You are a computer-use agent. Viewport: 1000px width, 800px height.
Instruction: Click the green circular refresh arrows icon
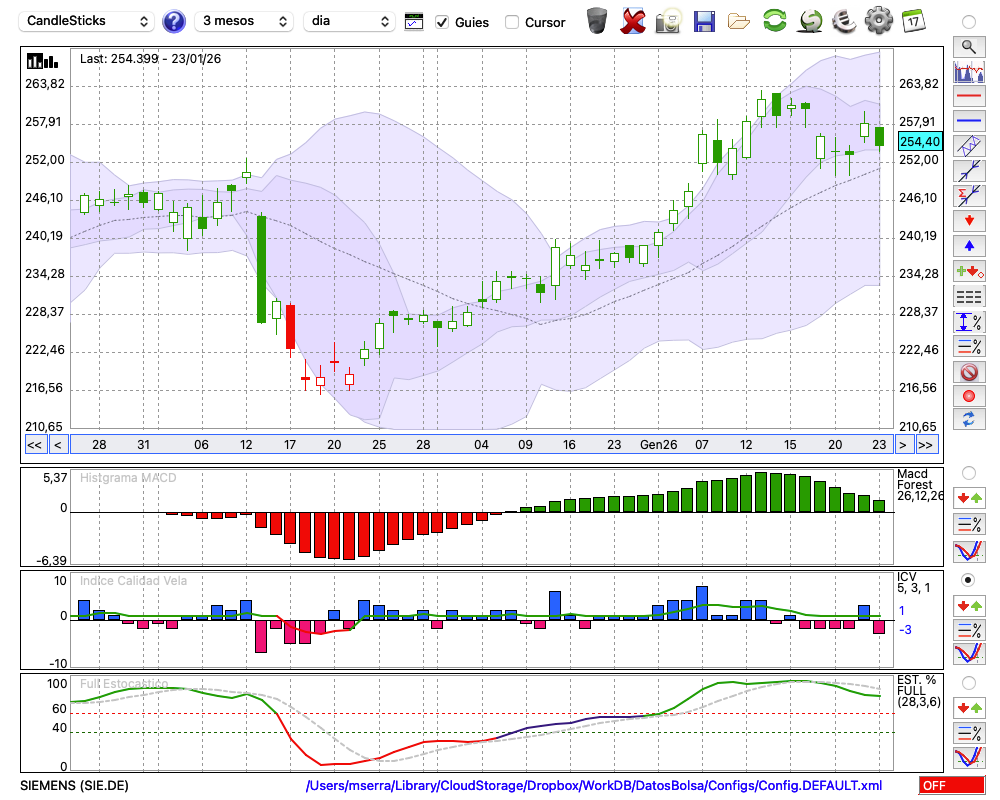pyautogui.click(x=774, y=21)
